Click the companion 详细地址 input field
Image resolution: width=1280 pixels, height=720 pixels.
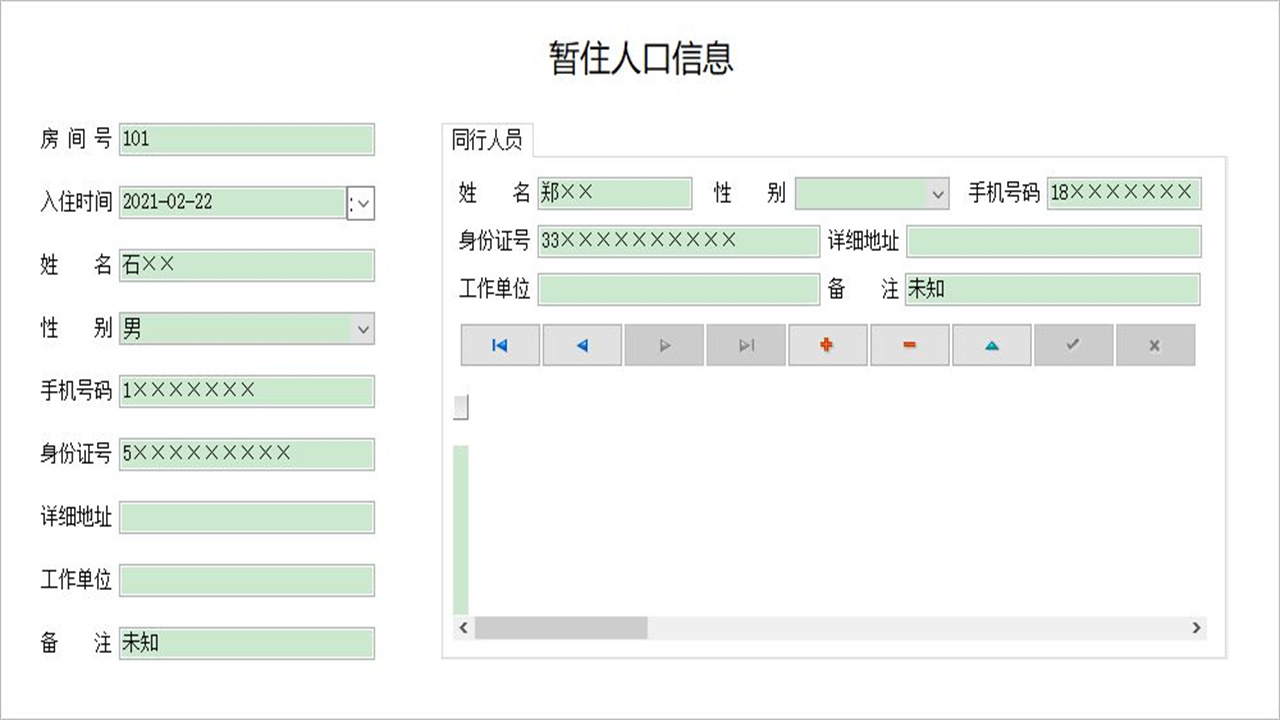(1054, 241)
